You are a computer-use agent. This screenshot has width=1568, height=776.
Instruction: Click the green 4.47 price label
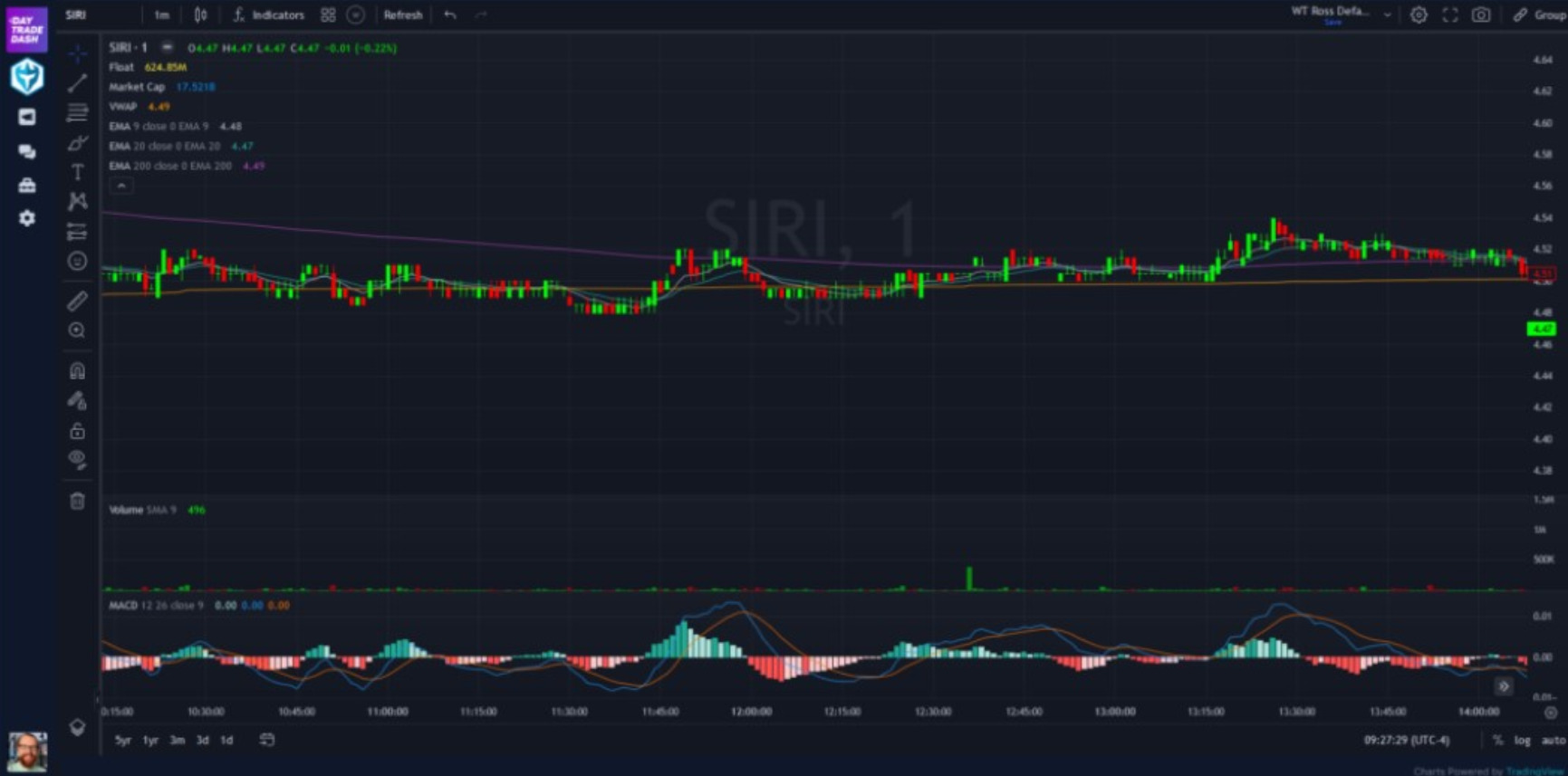[1541, 329]
